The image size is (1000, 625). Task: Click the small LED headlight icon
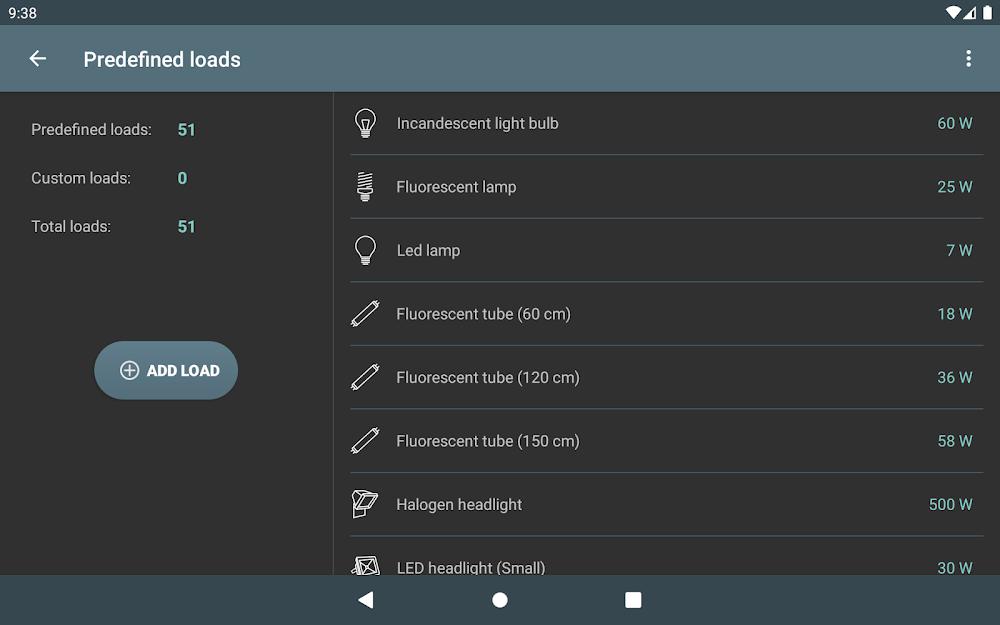tap(365, 566)
